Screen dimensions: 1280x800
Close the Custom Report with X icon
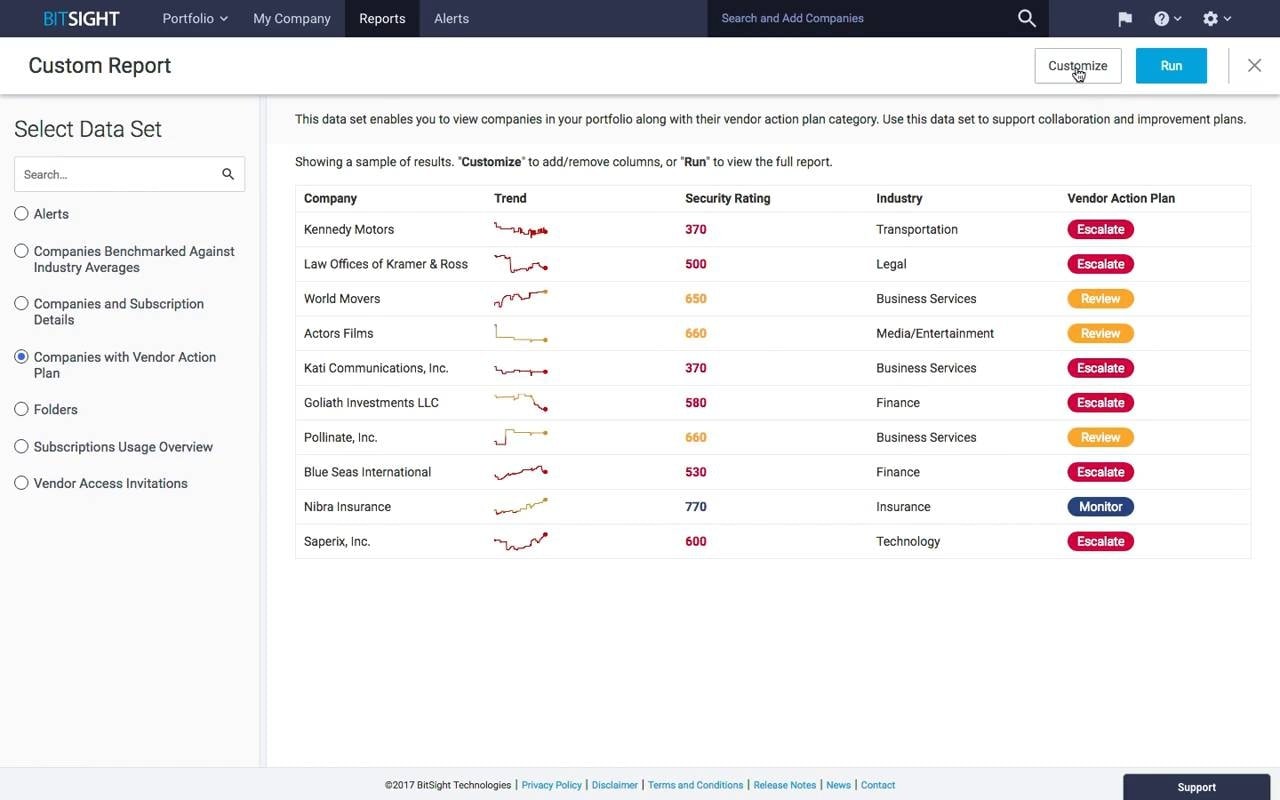(1254, 66)
